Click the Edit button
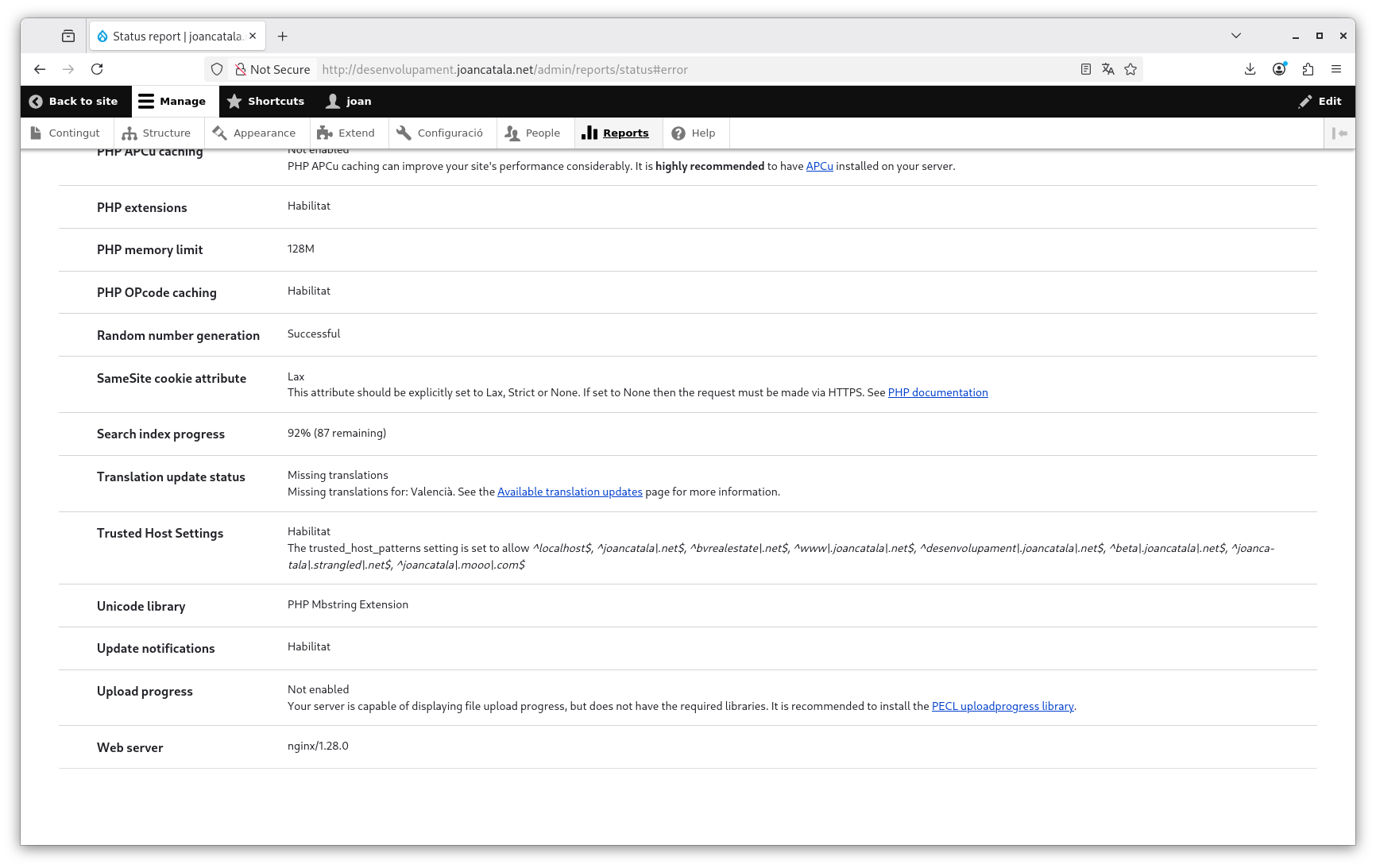The height and width of the screenshot is (868, 1376). tap(1320, 101)
